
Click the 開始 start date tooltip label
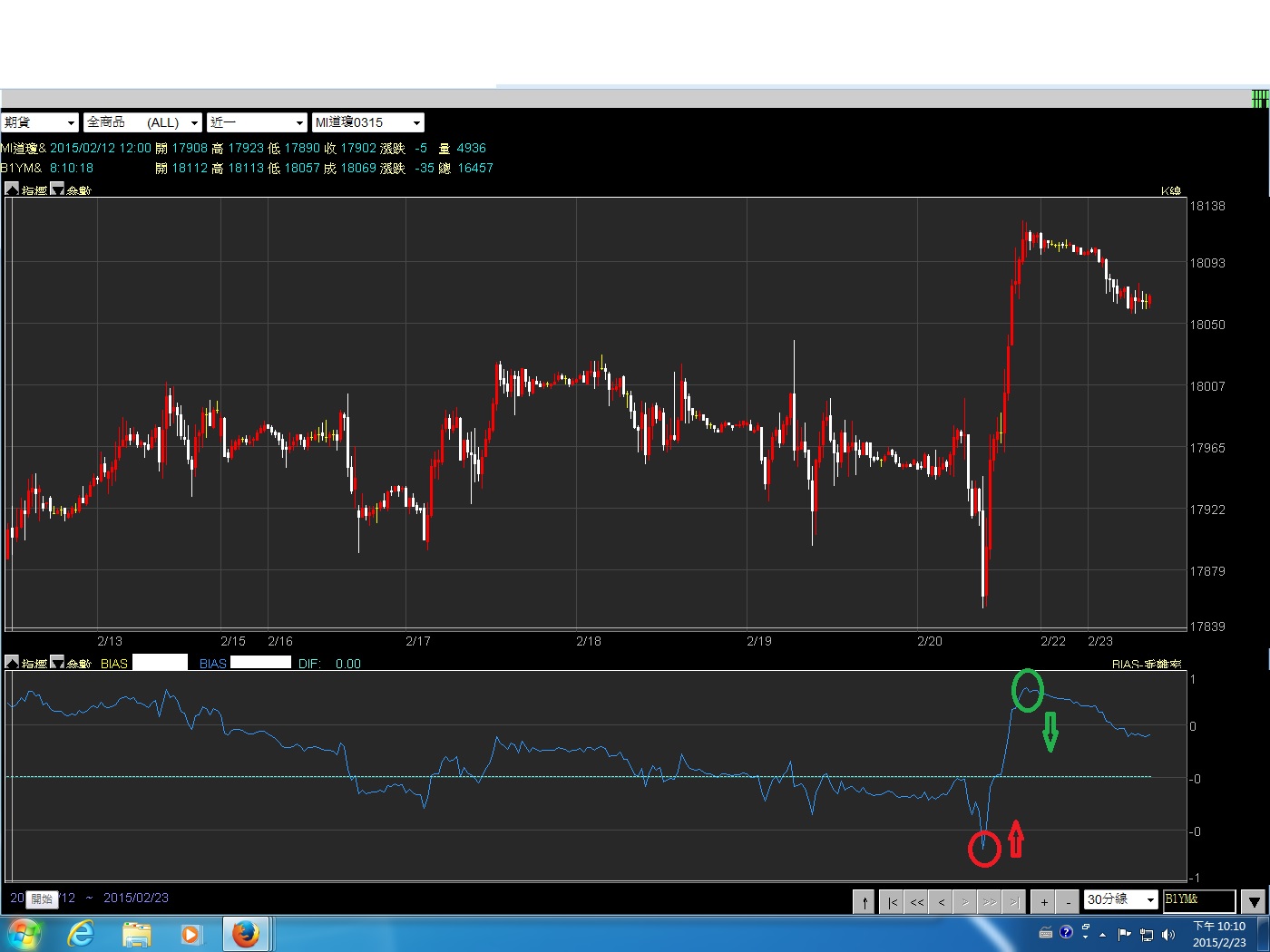click(x=42, y=899)
